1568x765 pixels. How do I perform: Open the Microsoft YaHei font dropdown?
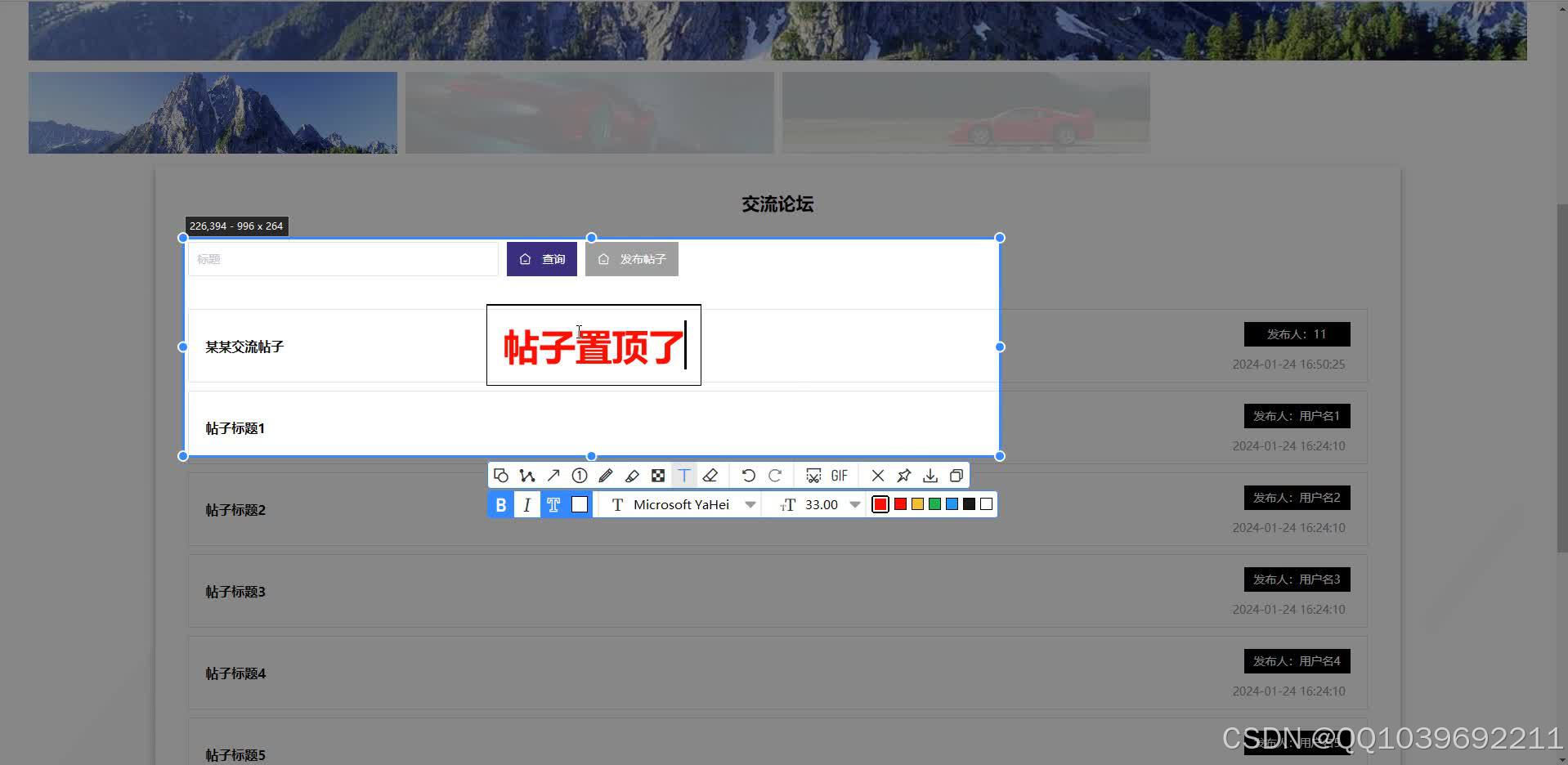750,504
